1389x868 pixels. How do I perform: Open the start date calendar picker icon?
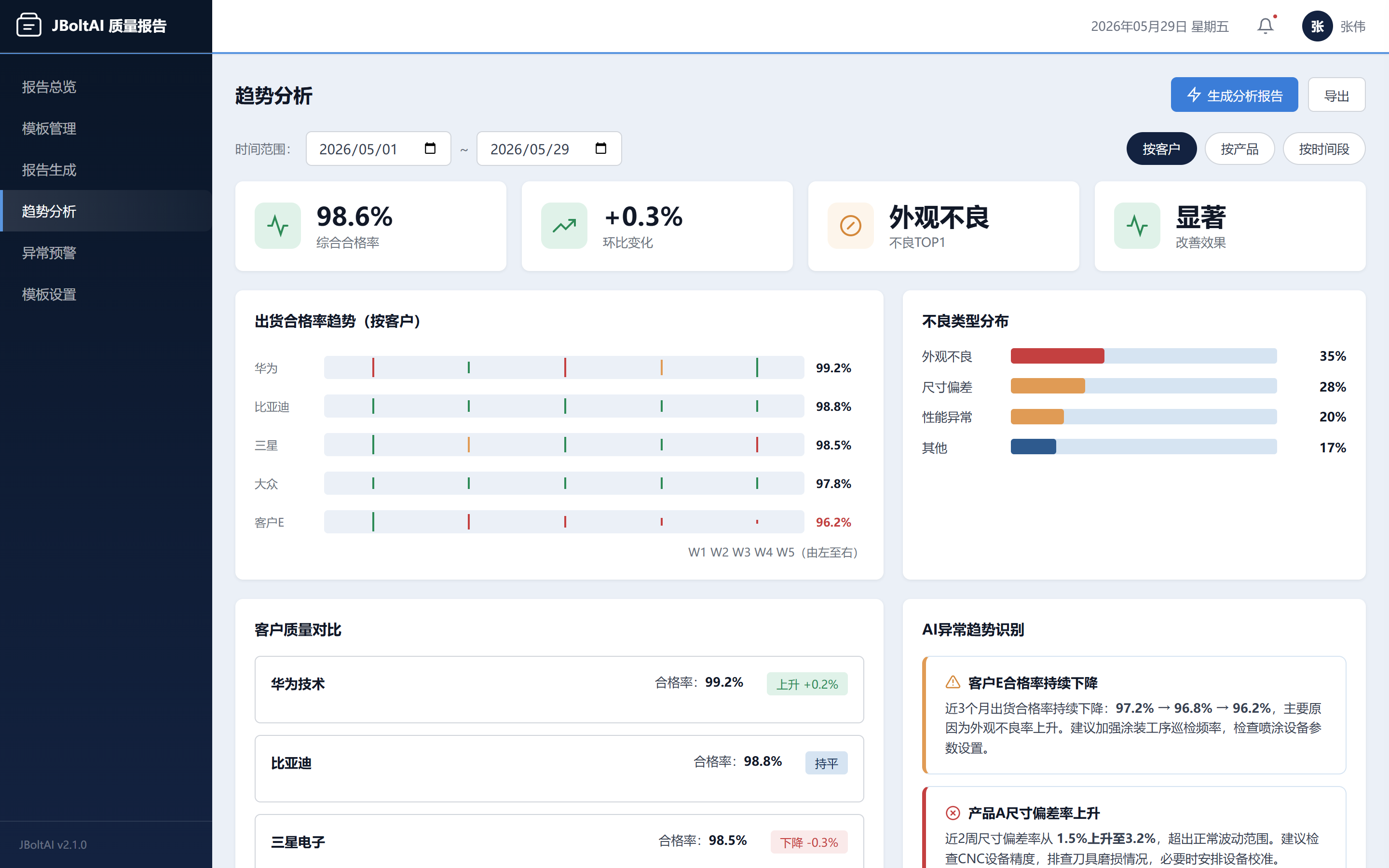(x=430, y=148)
